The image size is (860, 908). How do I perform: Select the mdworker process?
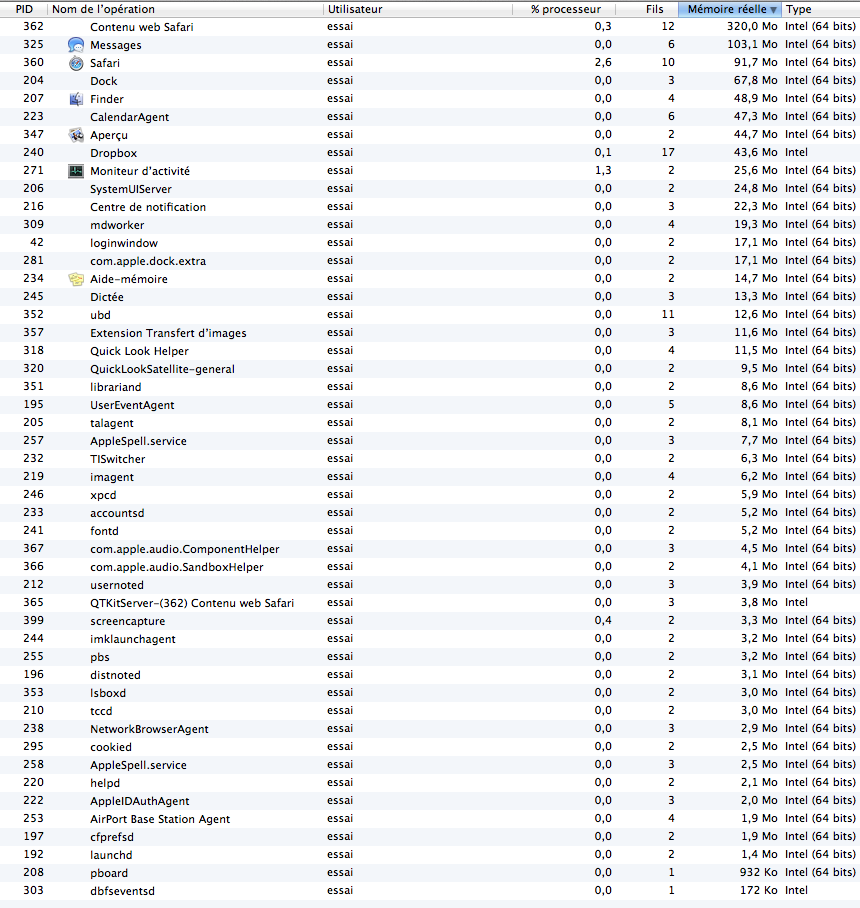430,224
